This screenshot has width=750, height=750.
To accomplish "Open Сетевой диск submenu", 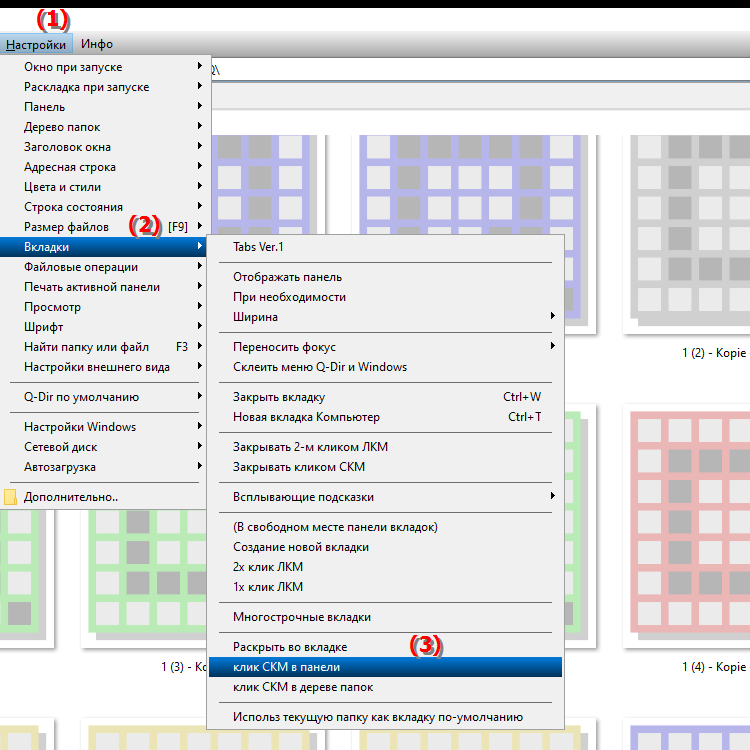I will [104, 447].
